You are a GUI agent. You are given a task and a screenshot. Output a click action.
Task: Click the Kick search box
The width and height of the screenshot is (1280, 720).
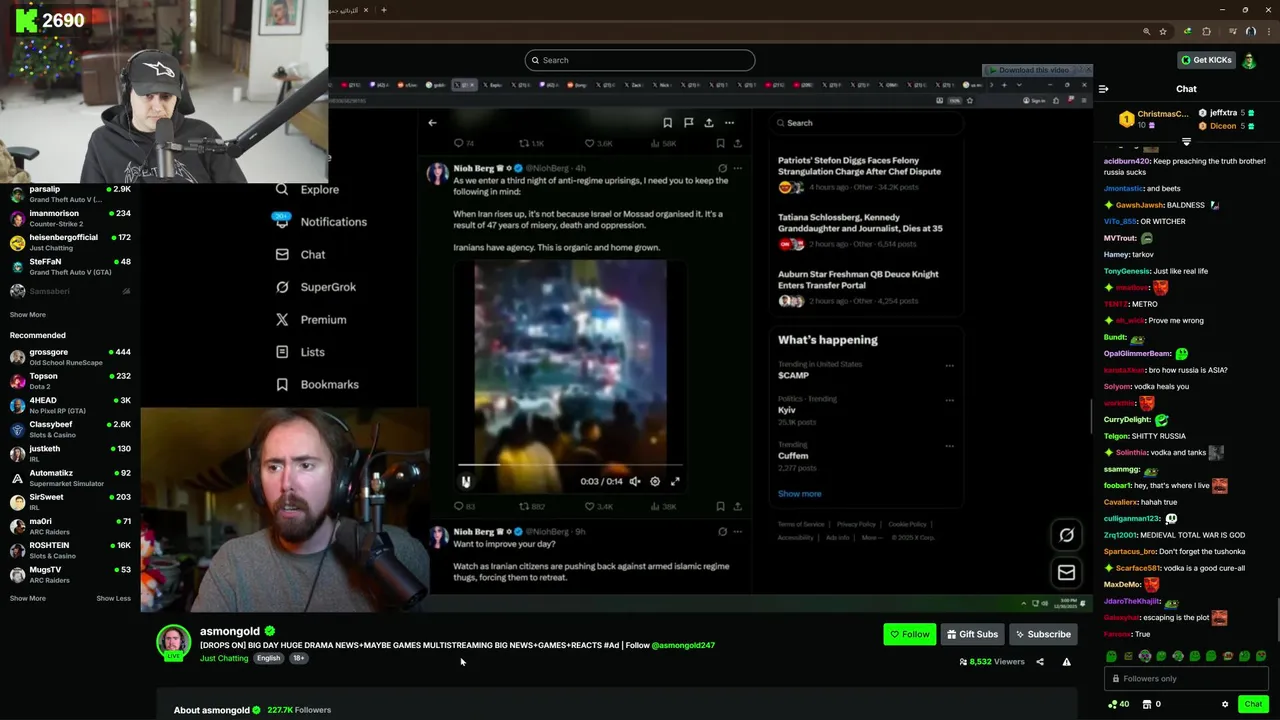point(640,60)
